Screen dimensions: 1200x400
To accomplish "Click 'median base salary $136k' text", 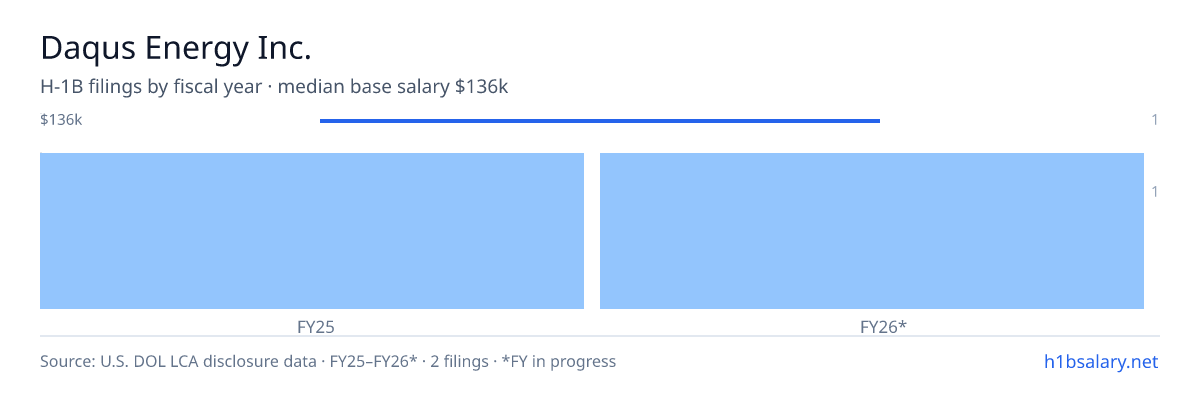I will point(393,87).
